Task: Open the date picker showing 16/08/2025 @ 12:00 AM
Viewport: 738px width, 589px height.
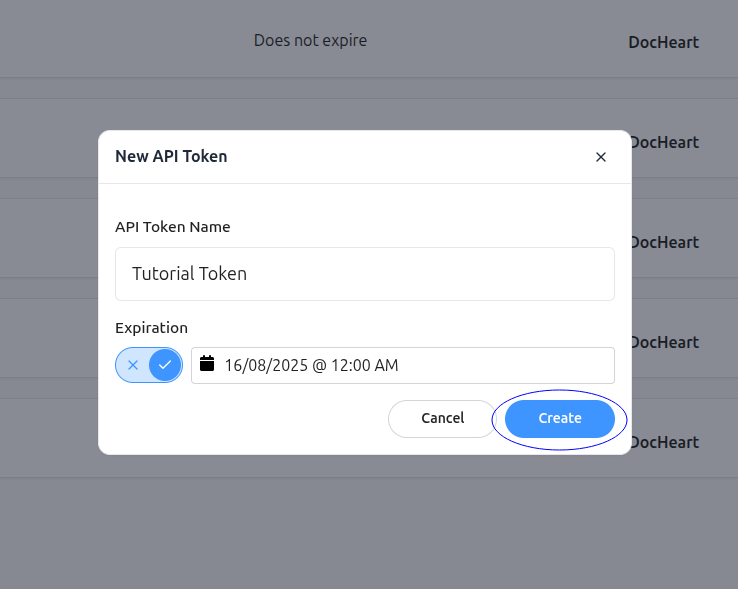Action: [402, 365]
